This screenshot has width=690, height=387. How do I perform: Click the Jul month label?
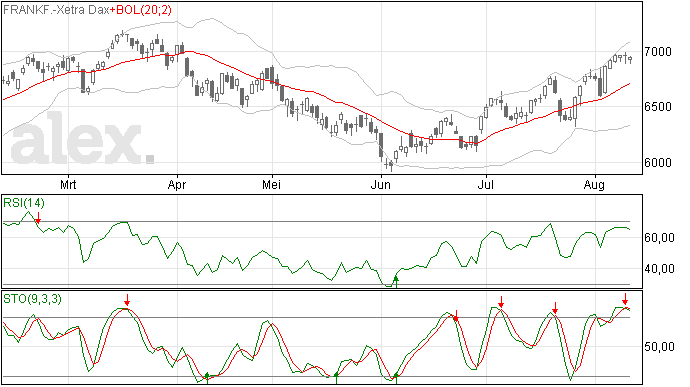tap(486, 184)
